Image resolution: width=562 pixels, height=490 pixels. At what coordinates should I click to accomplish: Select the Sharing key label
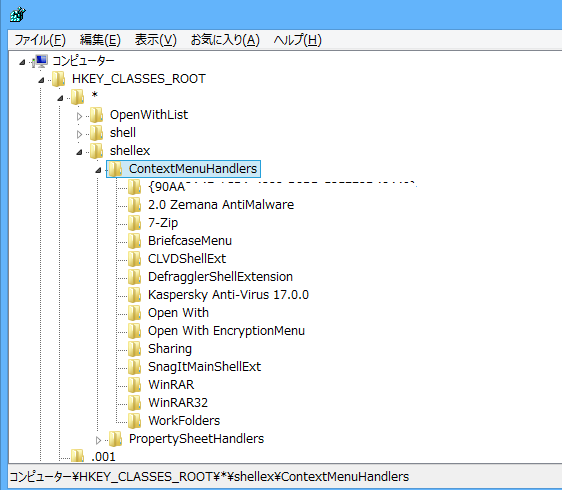(x=170, y=349)
